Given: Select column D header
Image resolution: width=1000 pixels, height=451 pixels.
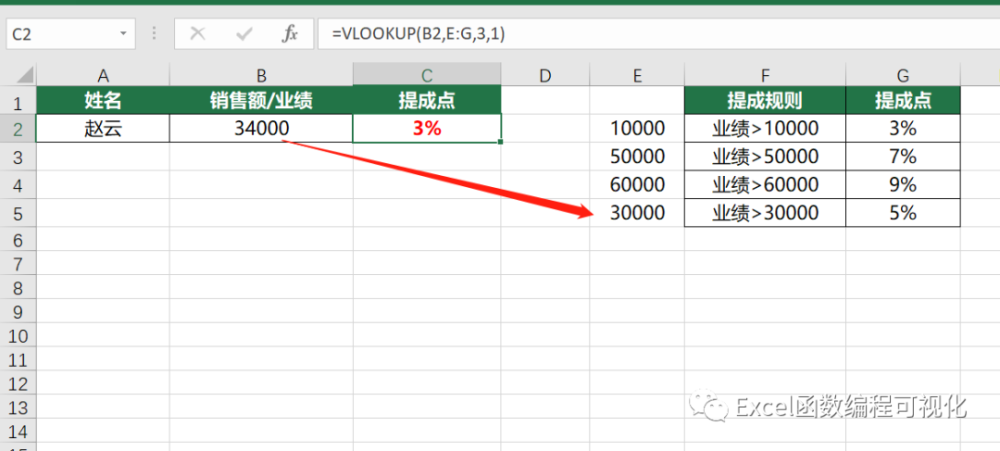Looking at the screenshot, I should point(545,76).
